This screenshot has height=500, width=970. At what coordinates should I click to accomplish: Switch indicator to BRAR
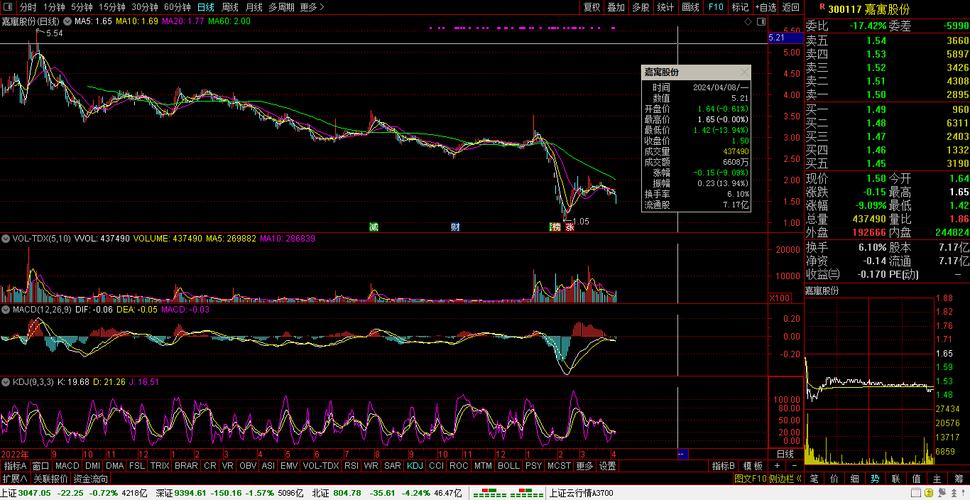click(x=186, y=465)
